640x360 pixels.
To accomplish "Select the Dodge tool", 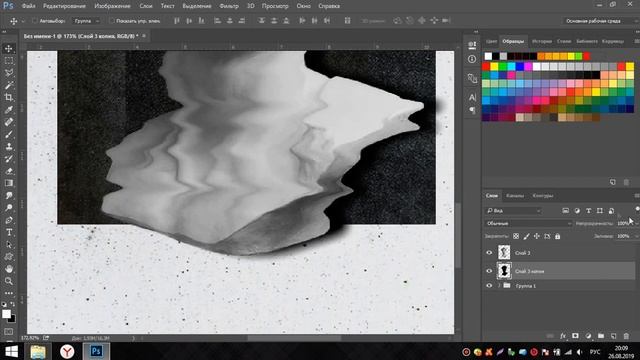I will click(9, 208).
